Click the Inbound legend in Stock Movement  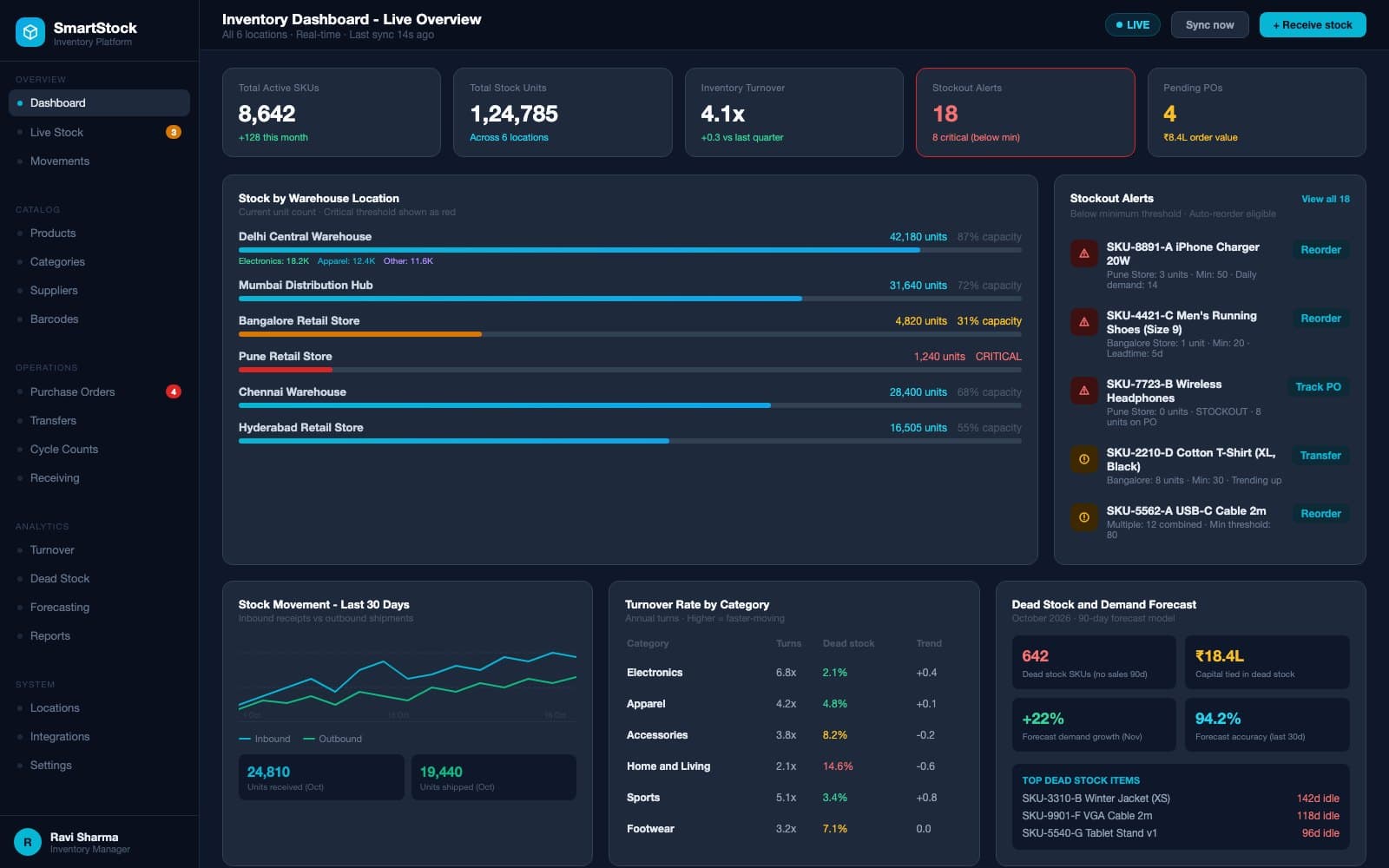(265, 739)
